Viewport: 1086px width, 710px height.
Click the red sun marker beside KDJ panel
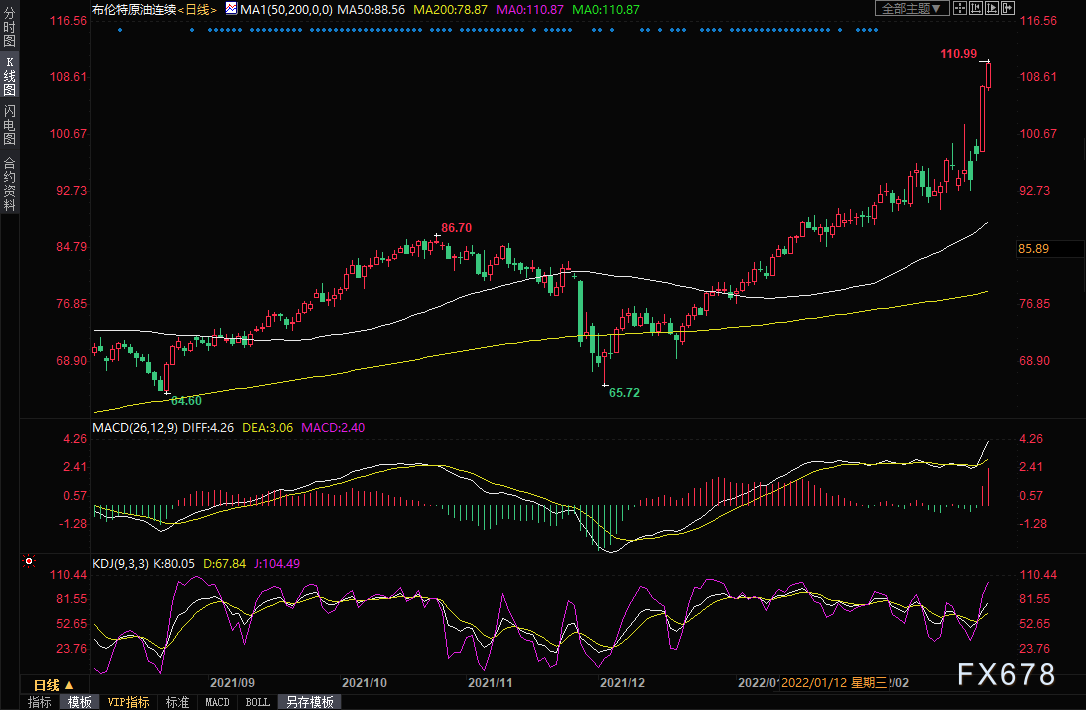(x=29, y=561)
